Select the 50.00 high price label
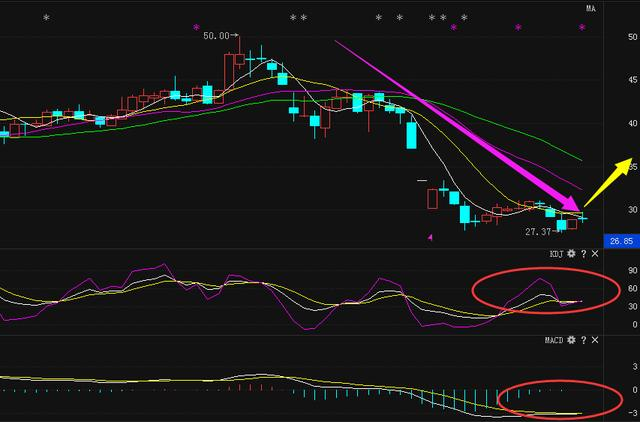 (x=218, y=36)
